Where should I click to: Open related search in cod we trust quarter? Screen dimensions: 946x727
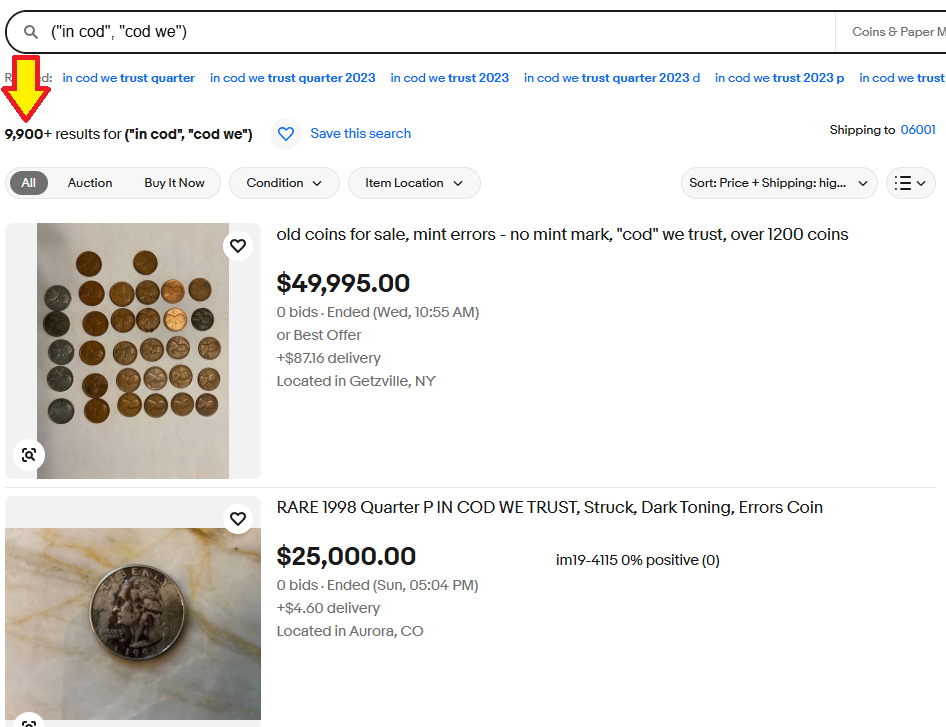pyautogui.click(x=129, y=78)
